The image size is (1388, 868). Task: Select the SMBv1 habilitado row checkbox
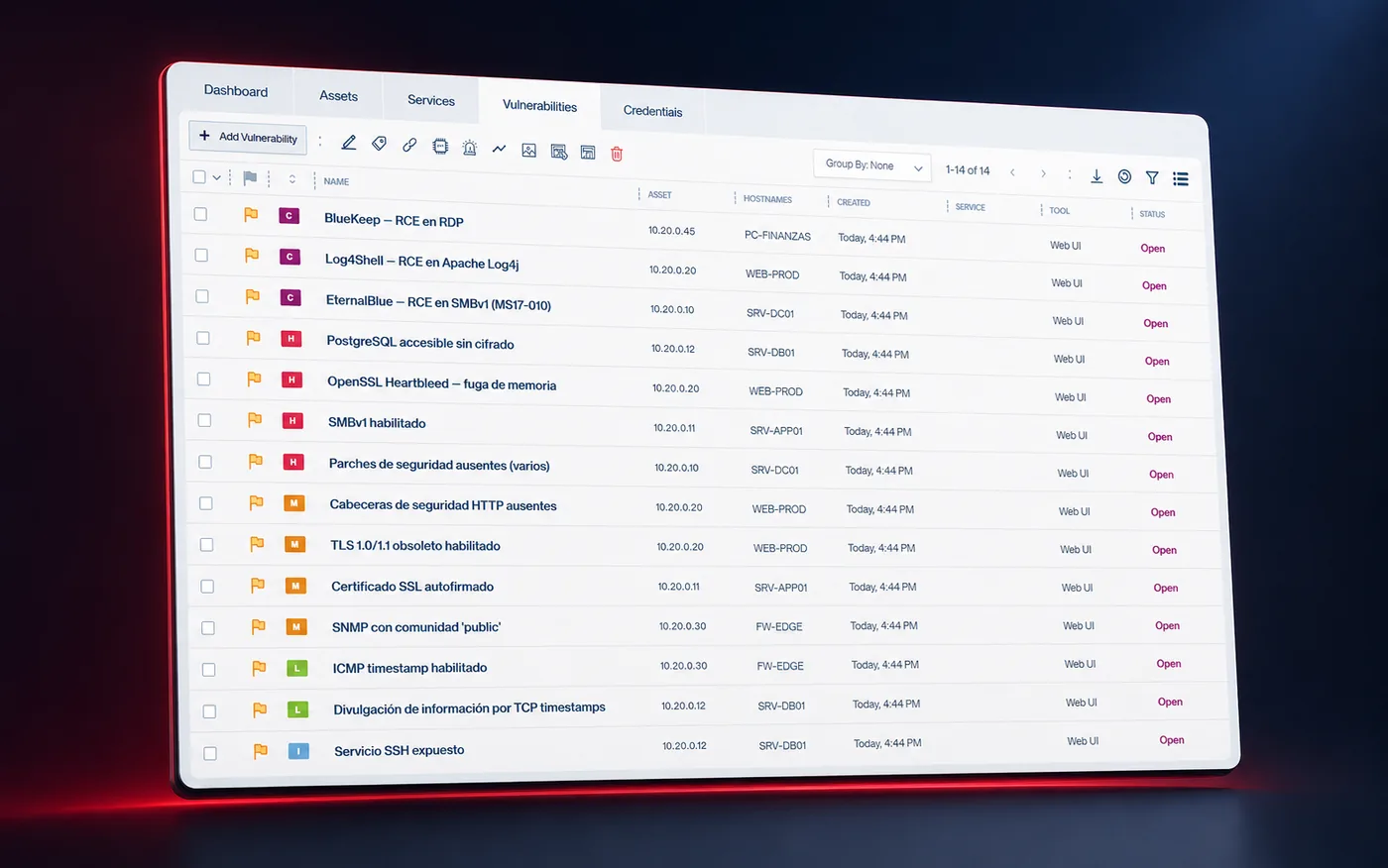pyautogui.click(x=204, y=420)
